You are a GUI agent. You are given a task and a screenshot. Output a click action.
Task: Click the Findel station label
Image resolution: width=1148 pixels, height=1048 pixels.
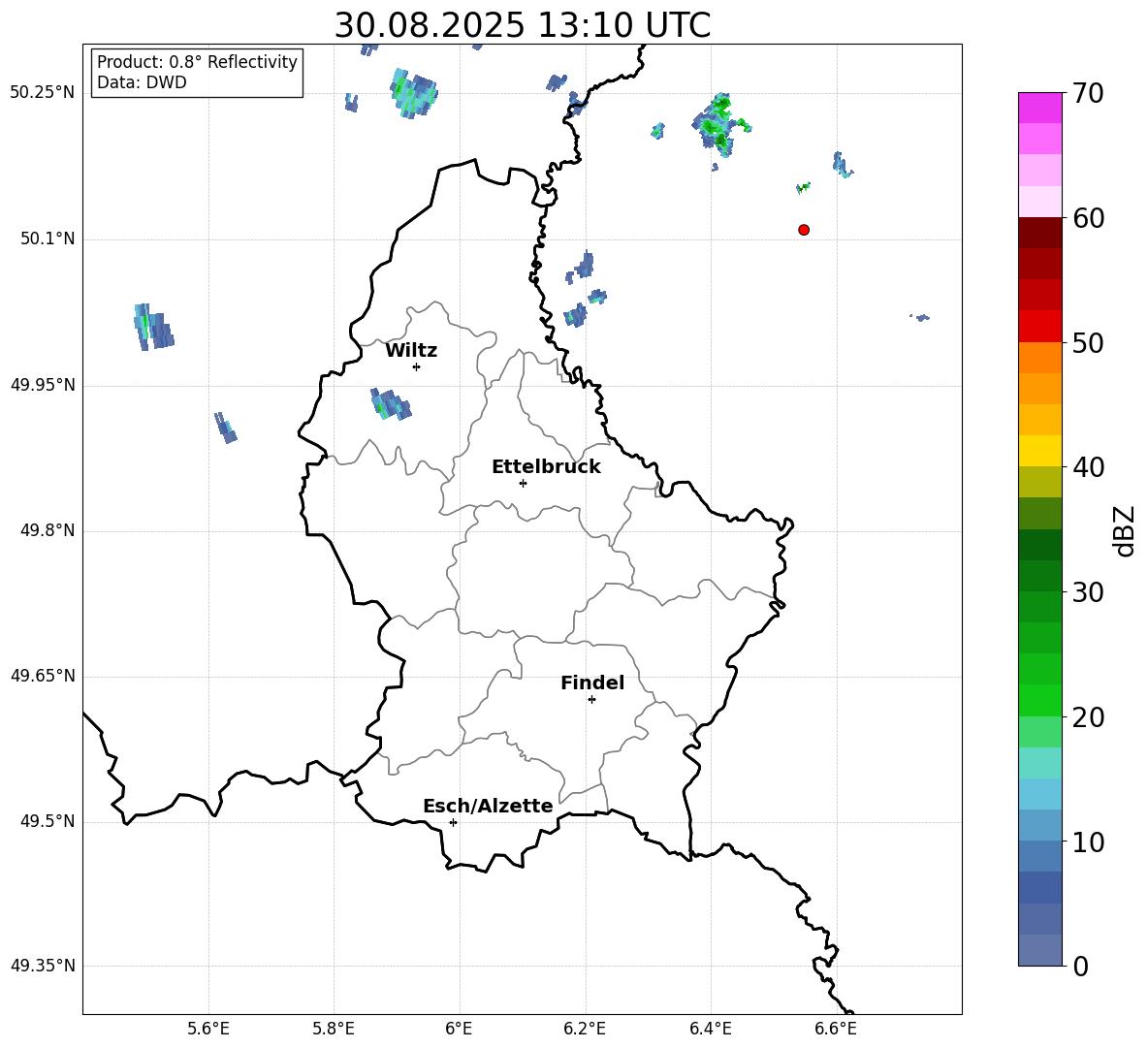pos(592,683)
